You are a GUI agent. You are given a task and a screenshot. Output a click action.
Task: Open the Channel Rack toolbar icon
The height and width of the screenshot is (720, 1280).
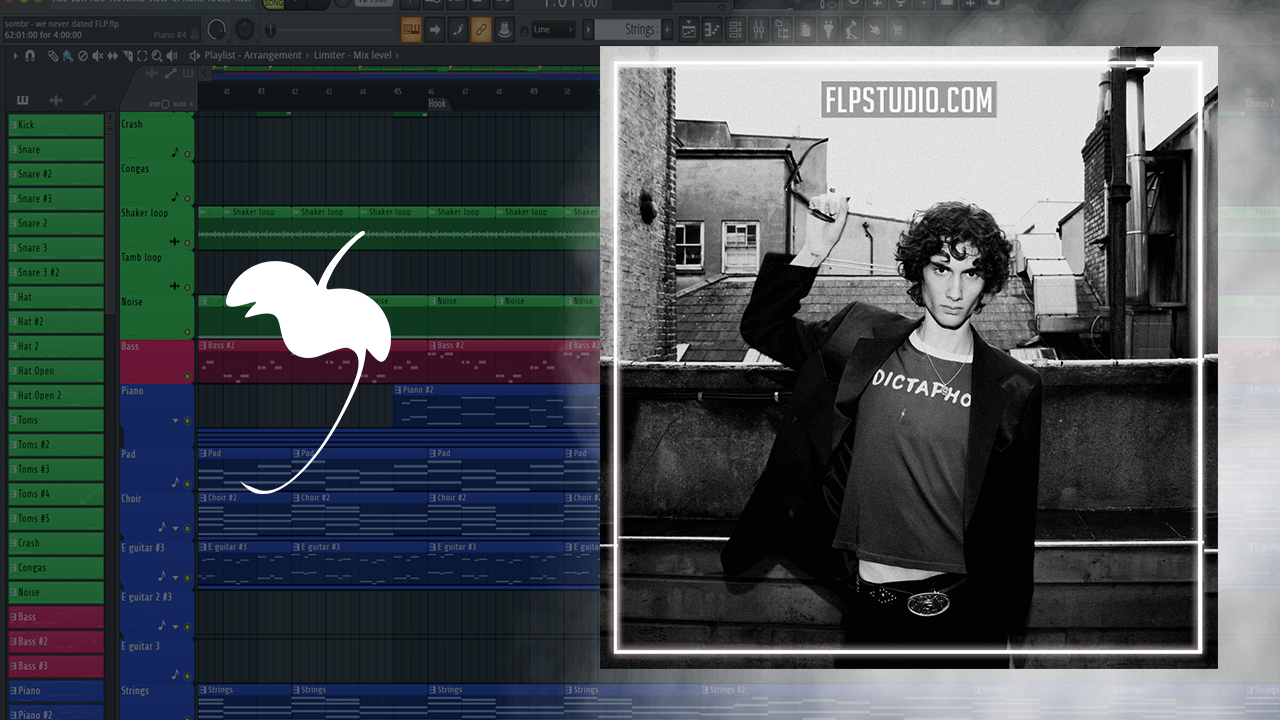coord(735,30)
